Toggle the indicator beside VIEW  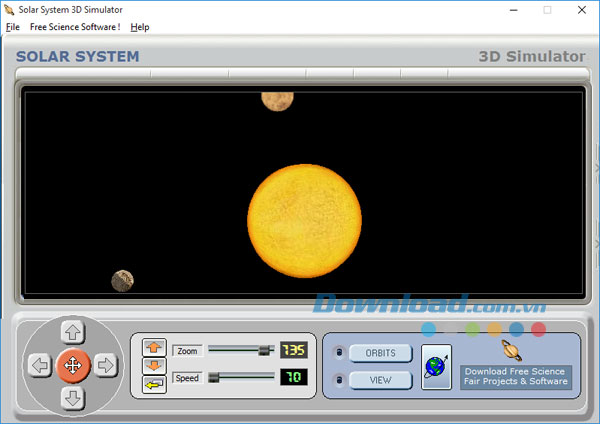[x=339, y=380]
